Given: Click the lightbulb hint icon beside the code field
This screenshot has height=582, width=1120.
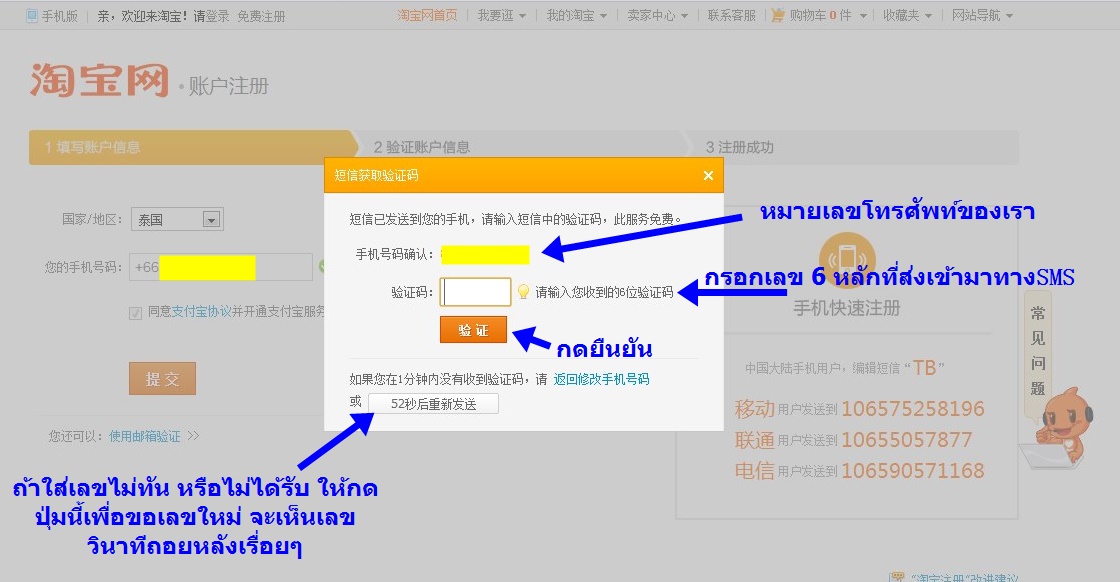Looking at the screenshot, I should [524, 291].
